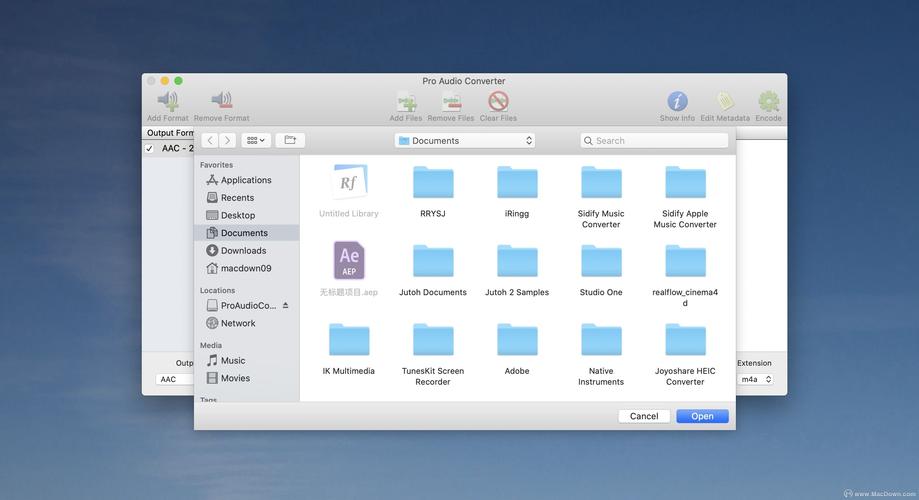Screen dimensions: 919x500
Task: Click the Remove Format speaker icon
Action: tap(222, 101)
